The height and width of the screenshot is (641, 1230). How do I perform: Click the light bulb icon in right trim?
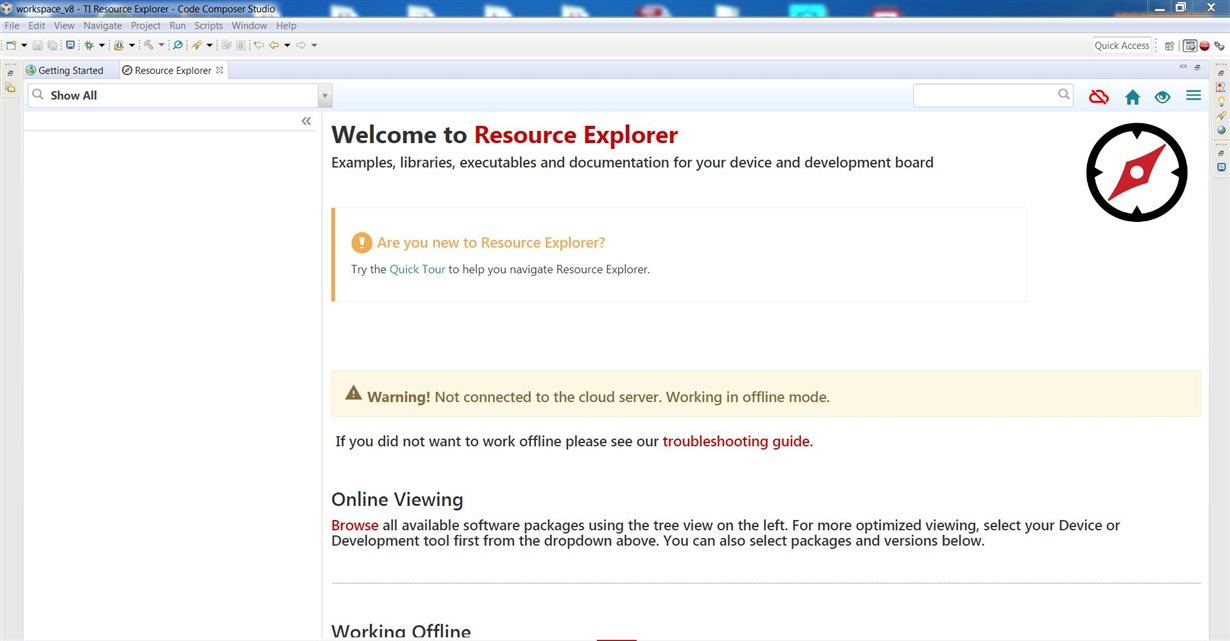[x=1221, y=101]
